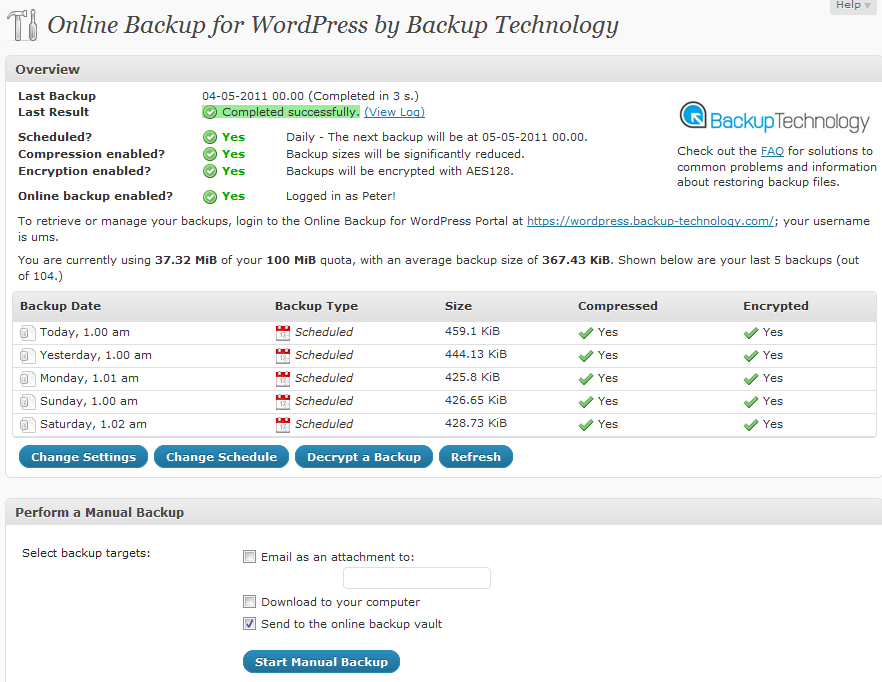Click the Completed successfully status text
882x682 pixels.
(x=290, y=112)
